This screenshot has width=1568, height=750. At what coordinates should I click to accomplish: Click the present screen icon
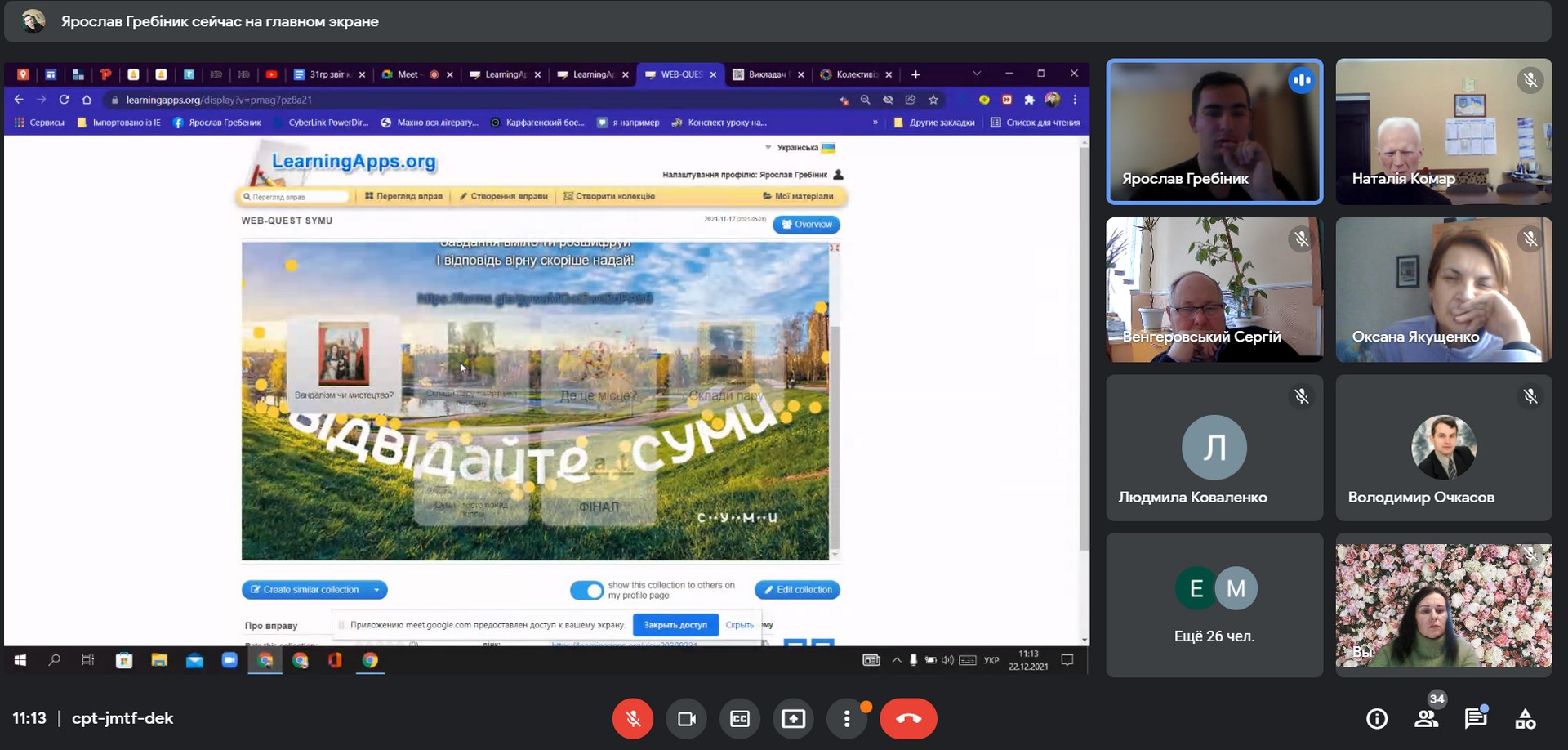coord(793,719)
